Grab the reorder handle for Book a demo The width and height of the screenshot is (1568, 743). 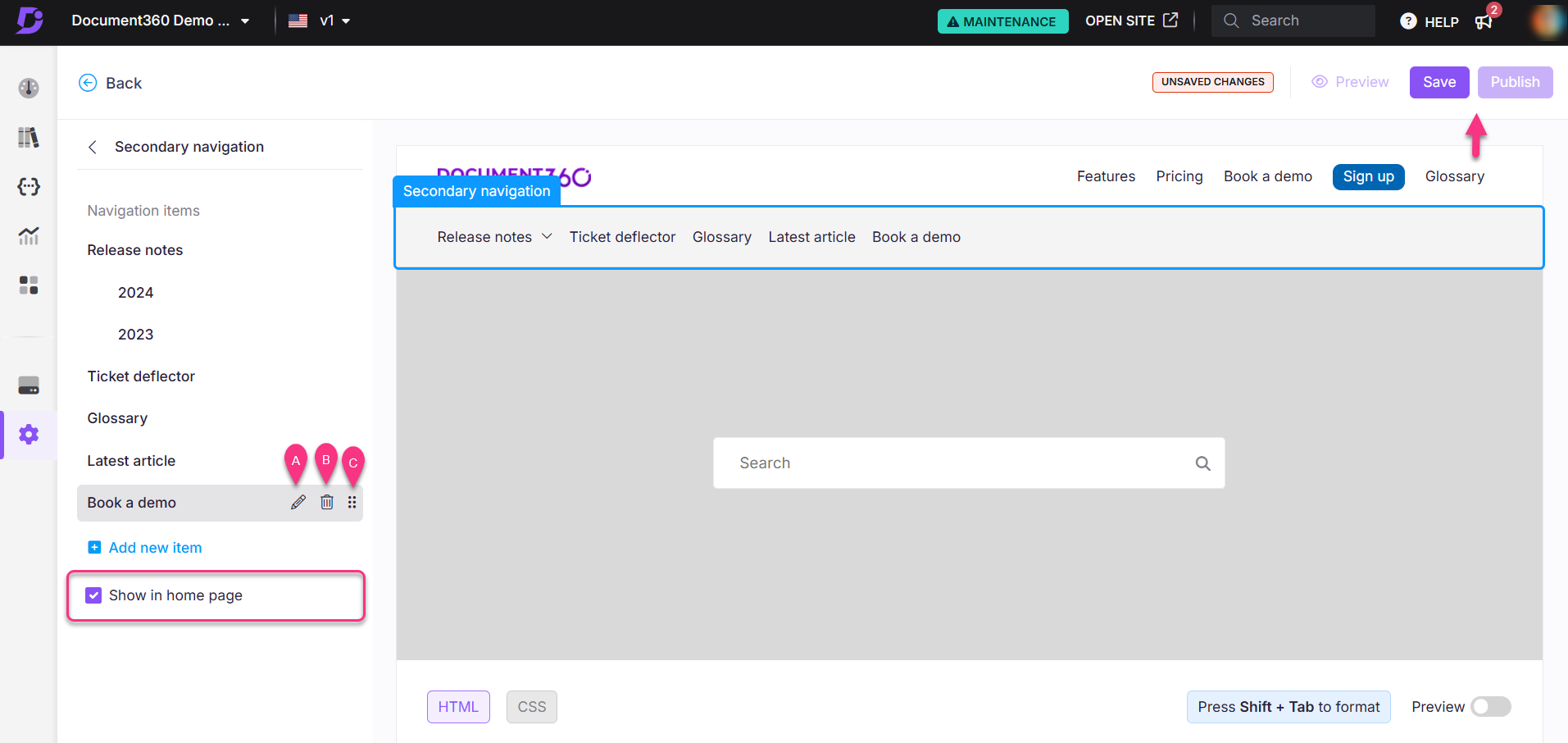click(x=352, y=503)
